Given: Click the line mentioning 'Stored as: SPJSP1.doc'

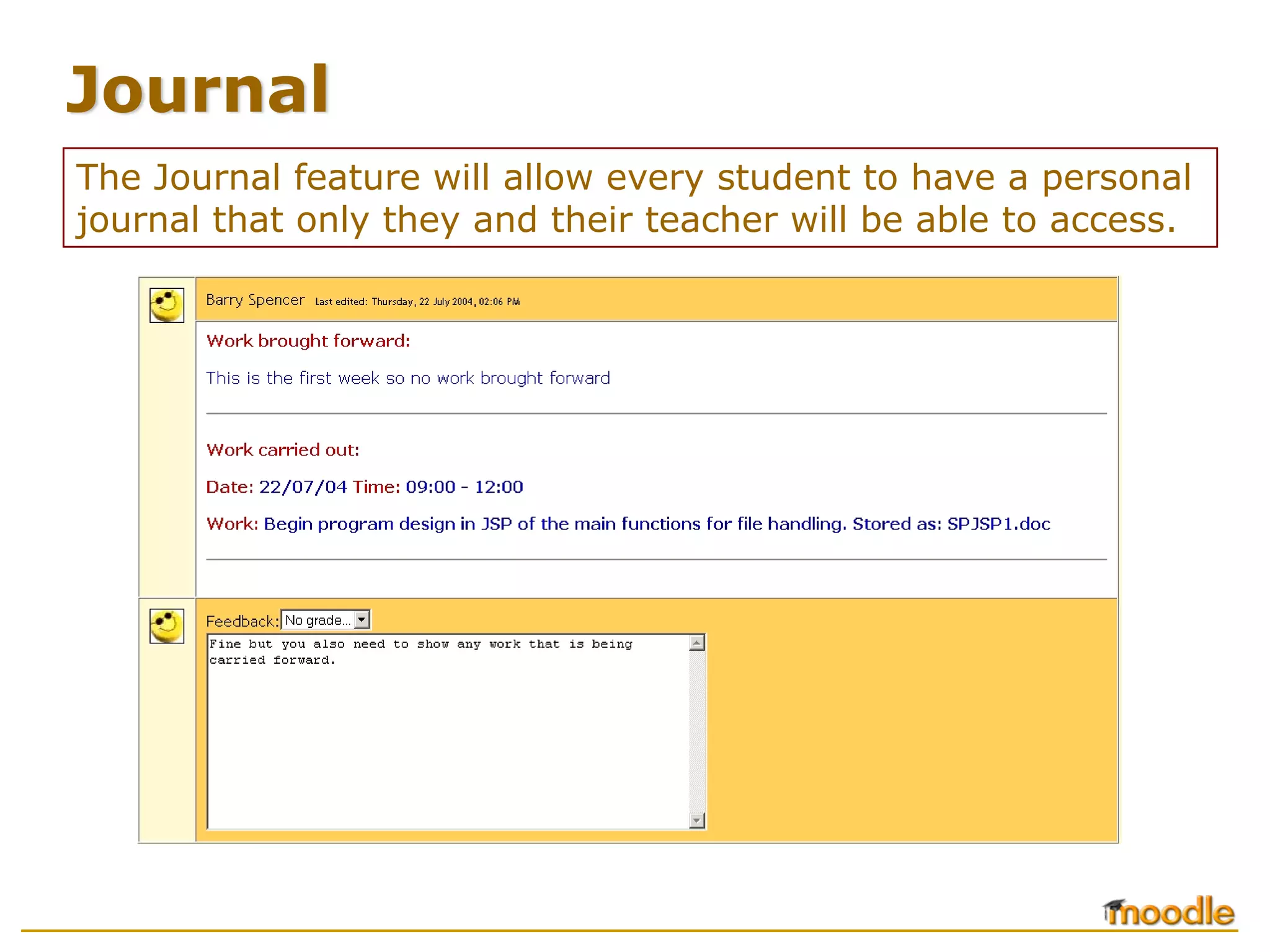Looking at the screenshot, I should [x=628, y=524].
